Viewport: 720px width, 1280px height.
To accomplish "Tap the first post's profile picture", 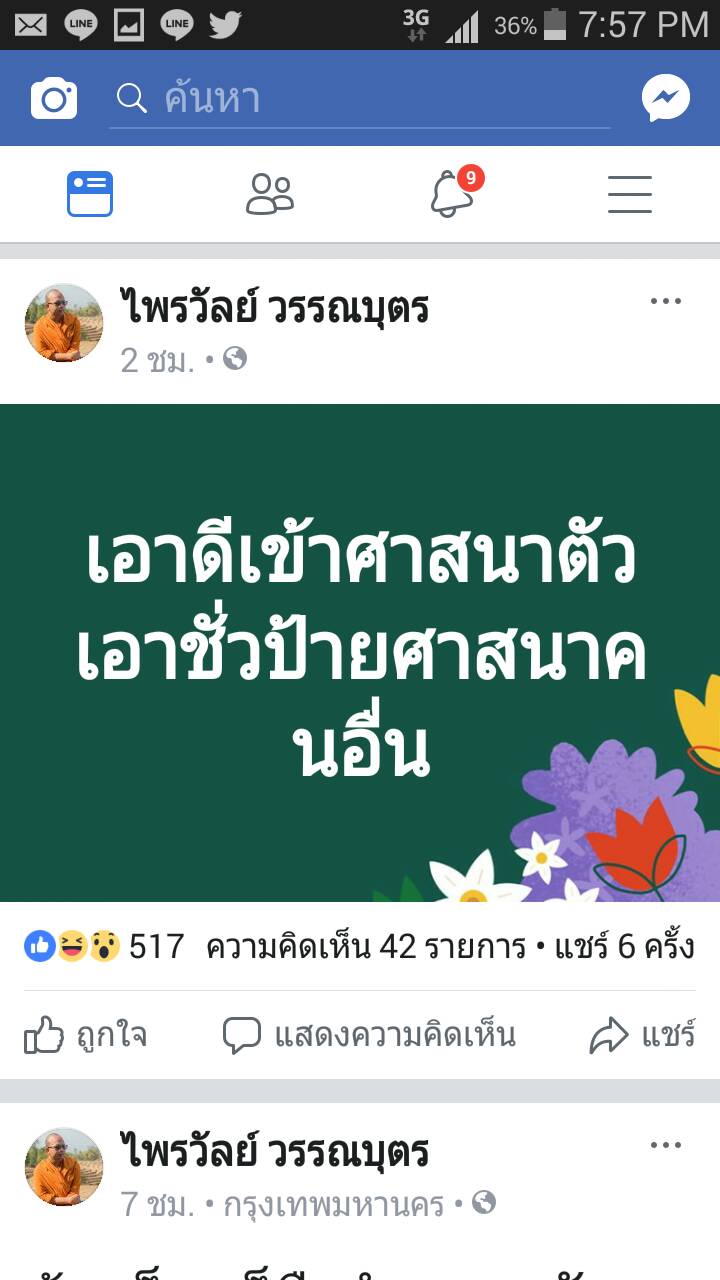I will [x=64, y=322].
